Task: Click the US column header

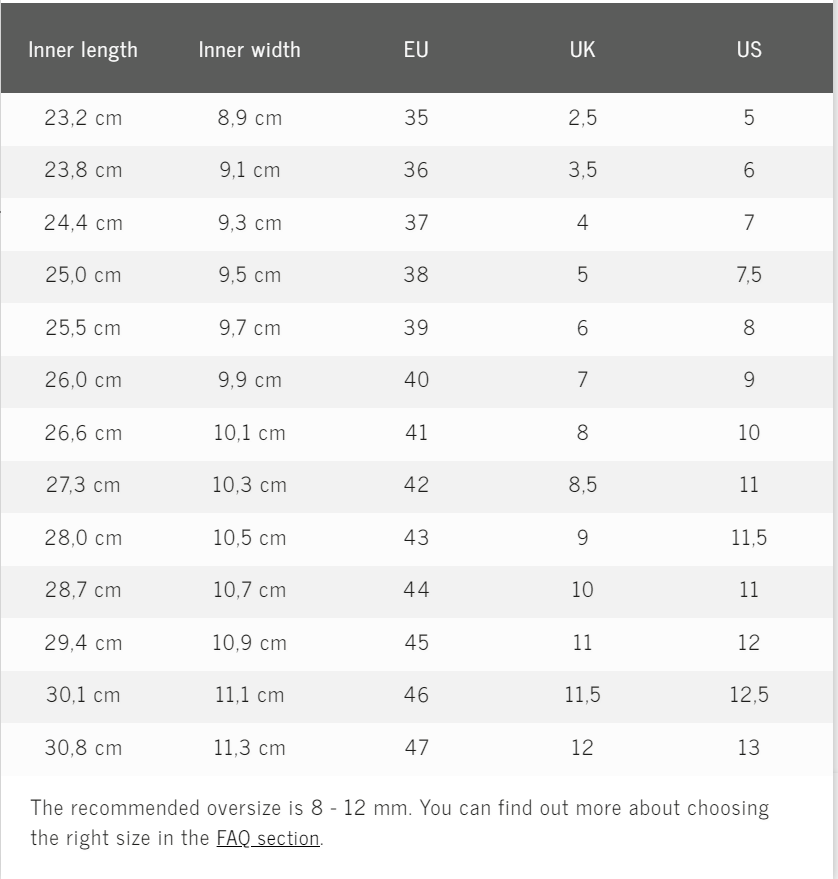Action: (x=749, y=49)
